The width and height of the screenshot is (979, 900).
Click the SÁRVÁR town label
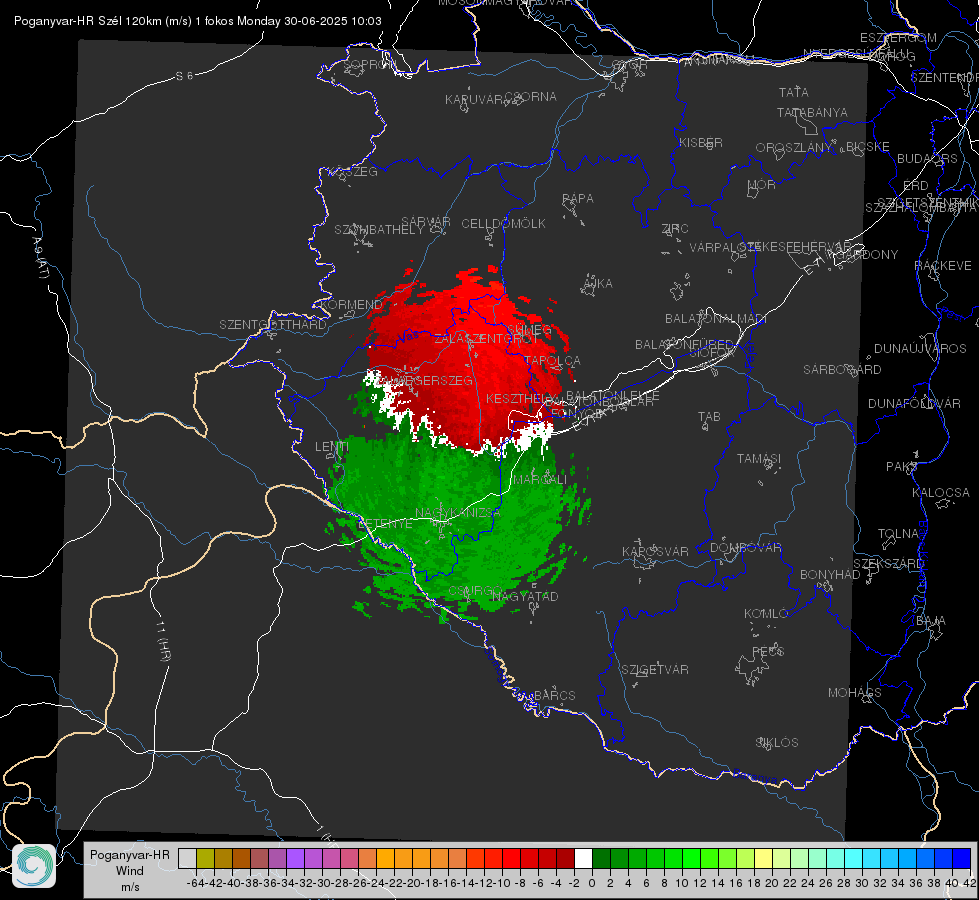pyautogui.click(x=426, y=222)
